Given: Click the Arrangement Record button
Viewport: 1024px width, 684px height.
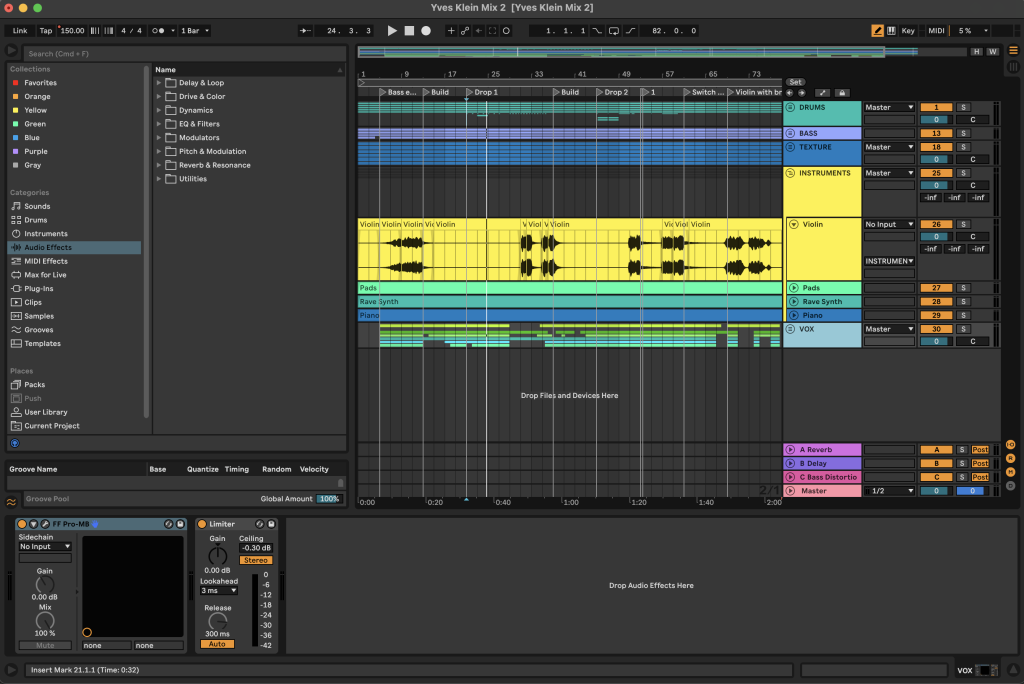Looking at the screenshot, I should [x=426, y=31].
